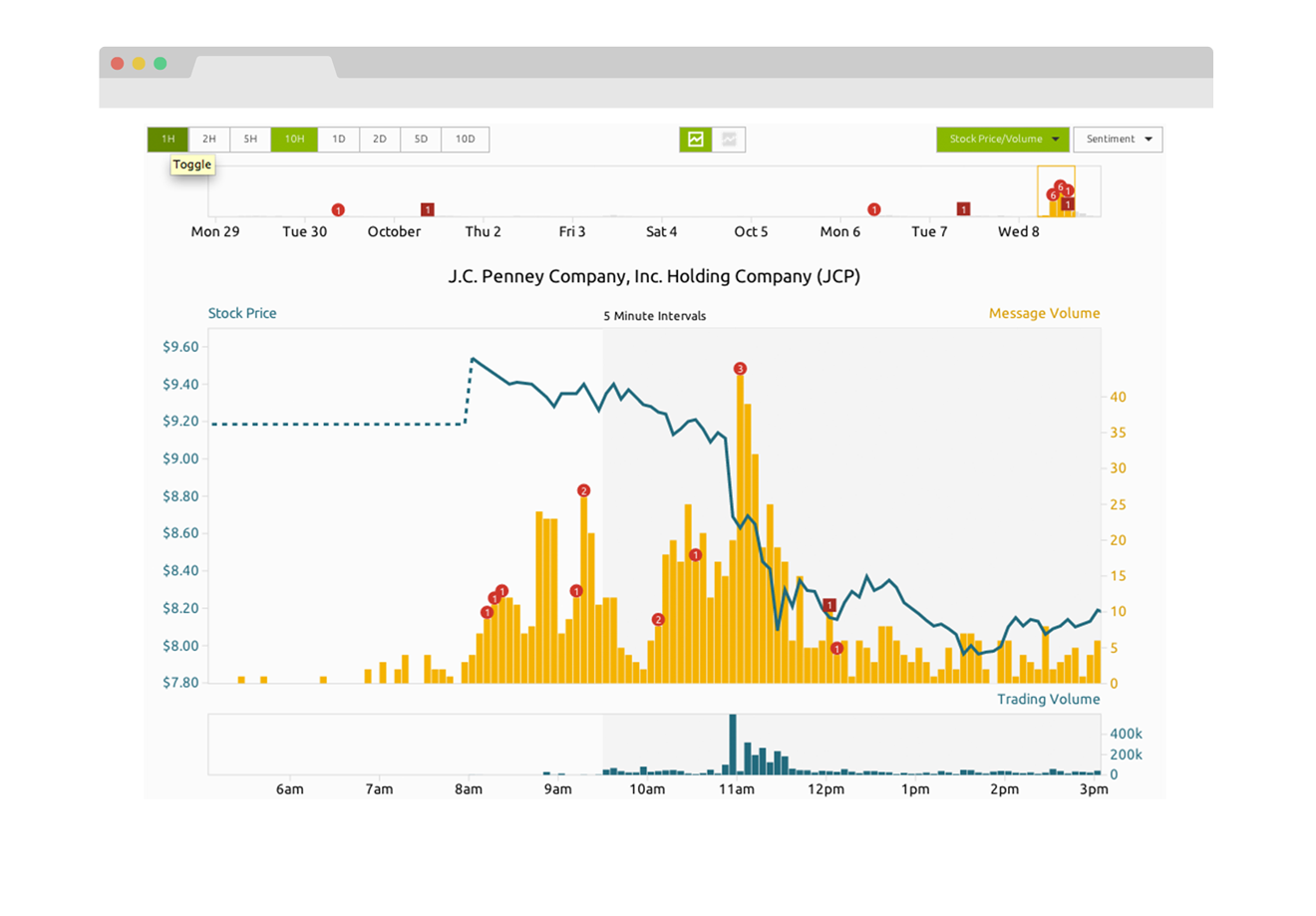Click the Oct 5 date label

(x=752, y=231)
